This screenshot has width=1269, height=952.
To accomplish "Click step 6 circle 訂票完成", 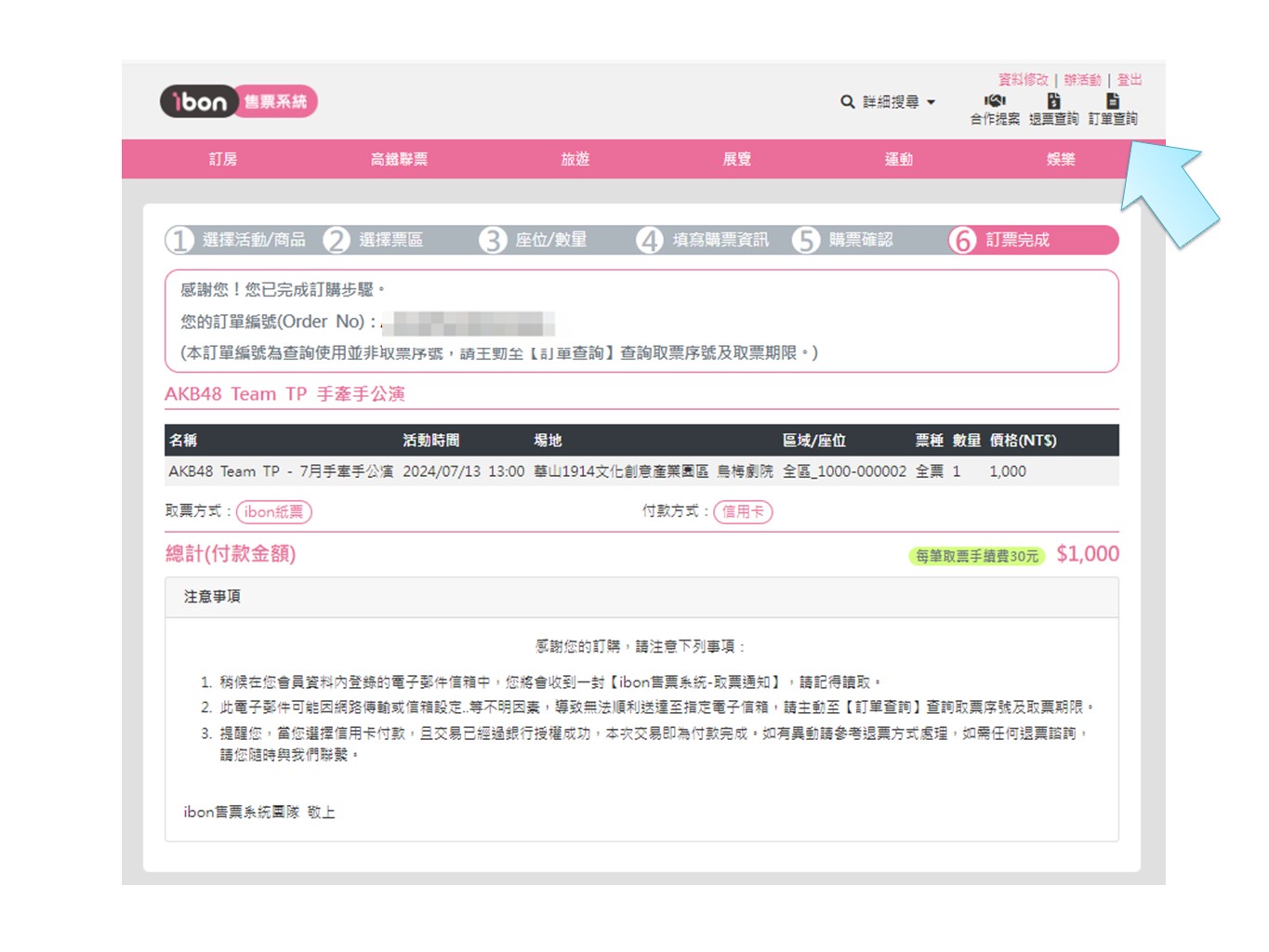I will (x=963, y=240).
